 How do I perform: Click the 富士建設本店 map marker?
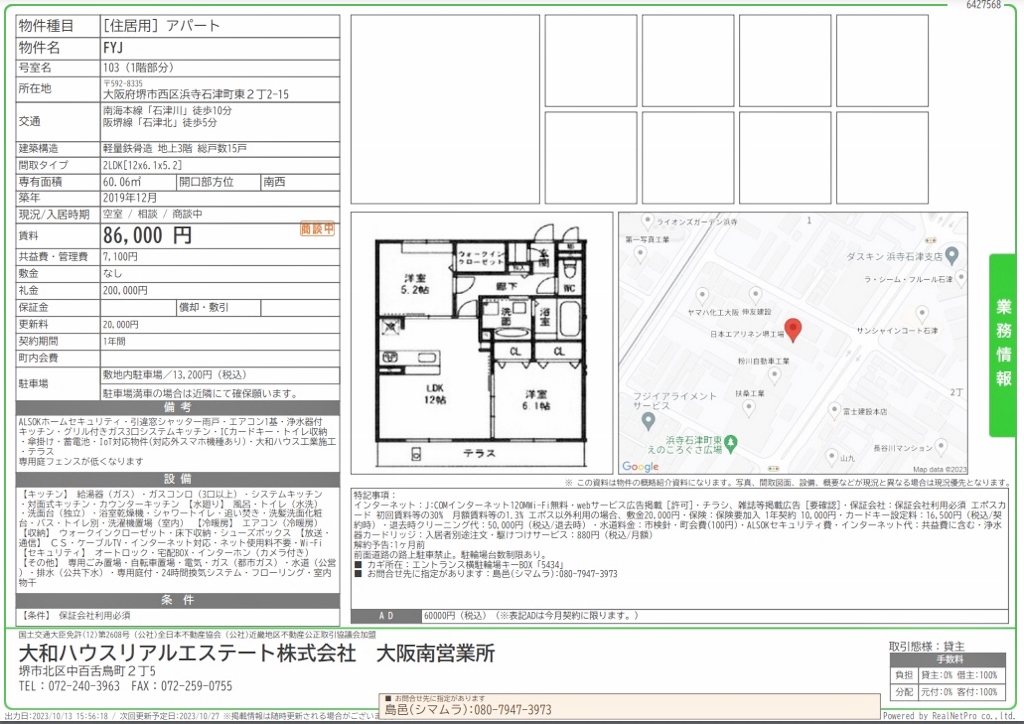point(833,411)
